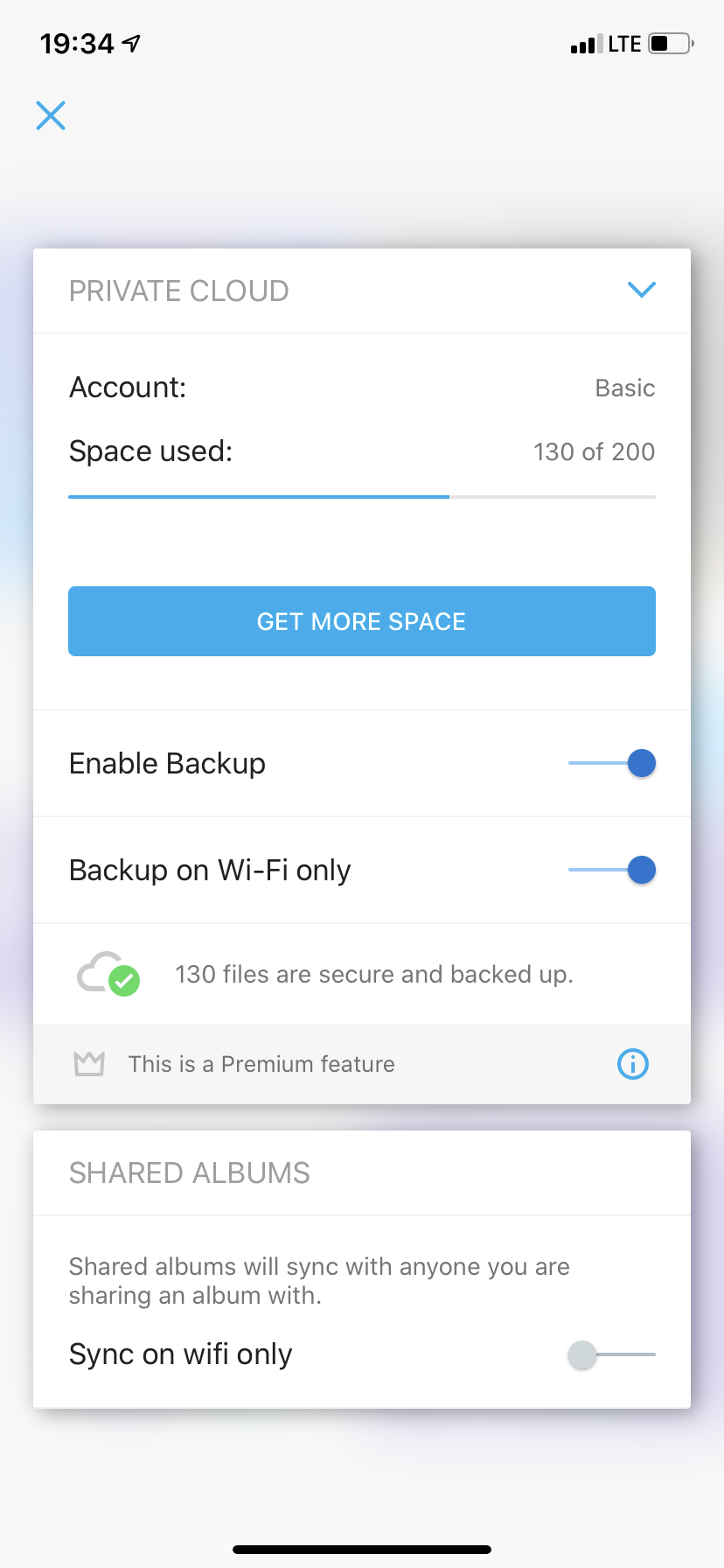The width and height of the screenshot is (724, 1568).
Task: Tap the 130 of 200 space value
Action: pyautogui.click(x=595, y=451)
